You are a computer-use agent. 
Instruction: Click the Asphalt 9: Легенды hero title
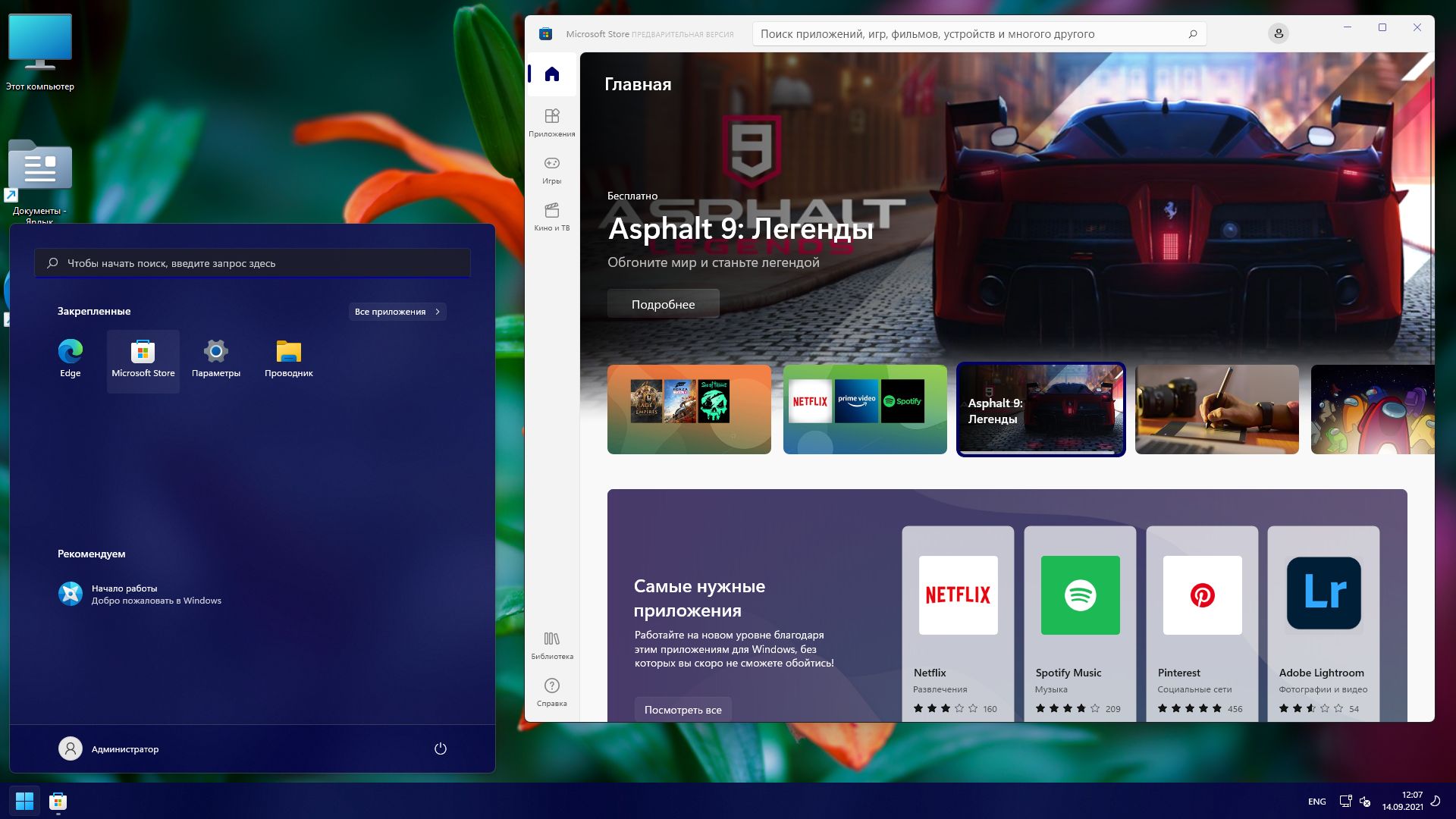[741, 228]
